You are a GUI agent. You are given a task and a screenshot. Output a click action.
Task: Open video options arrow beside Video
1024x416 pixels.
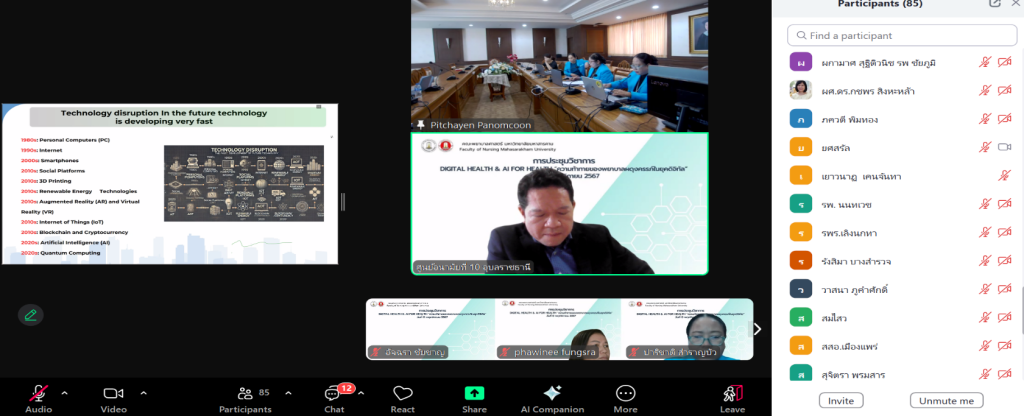pyautogui.click(x=143, y=393)
